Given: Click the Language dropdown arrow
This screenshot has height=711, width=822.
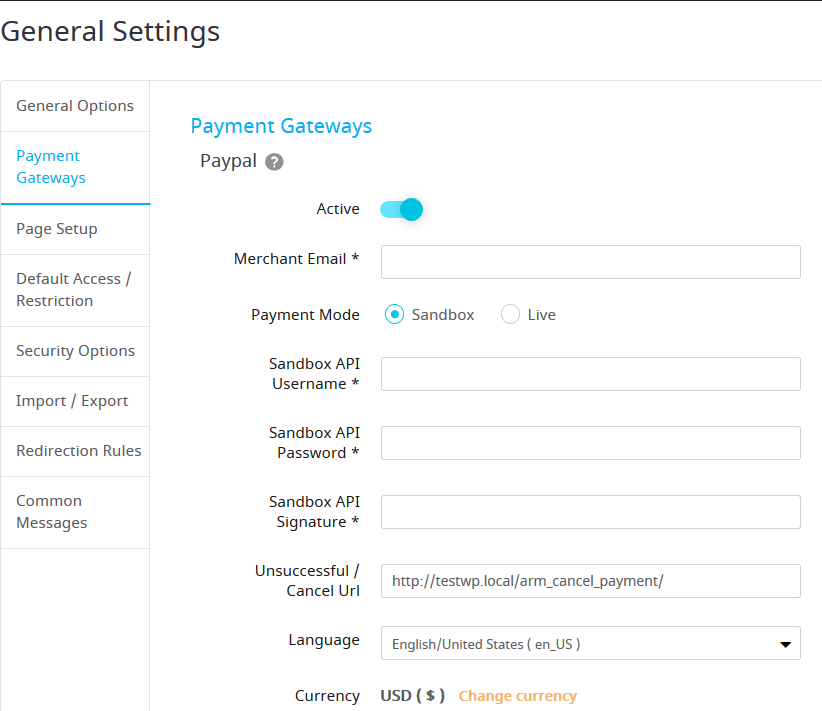Looking at the screenshot, I should pos(785,644).
